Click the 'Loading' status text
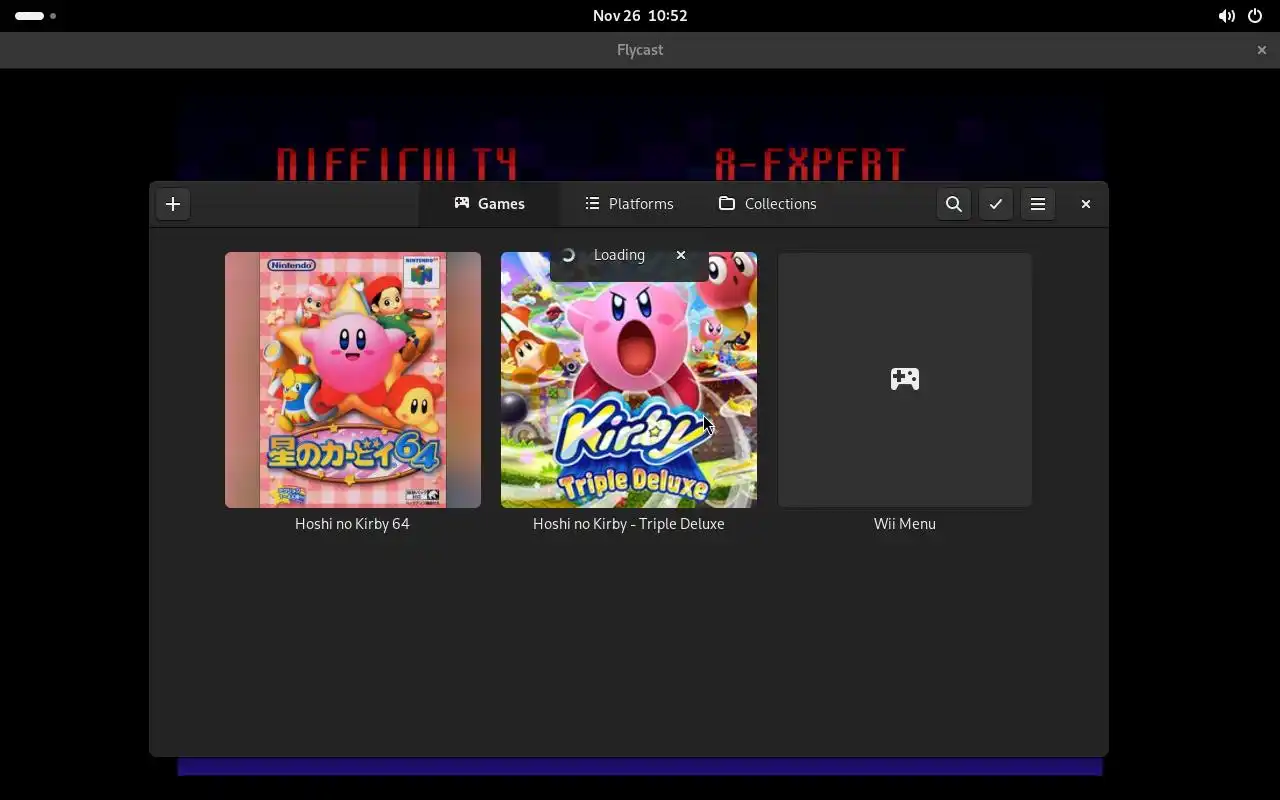The image size is (1280, 800). point(619,255)
